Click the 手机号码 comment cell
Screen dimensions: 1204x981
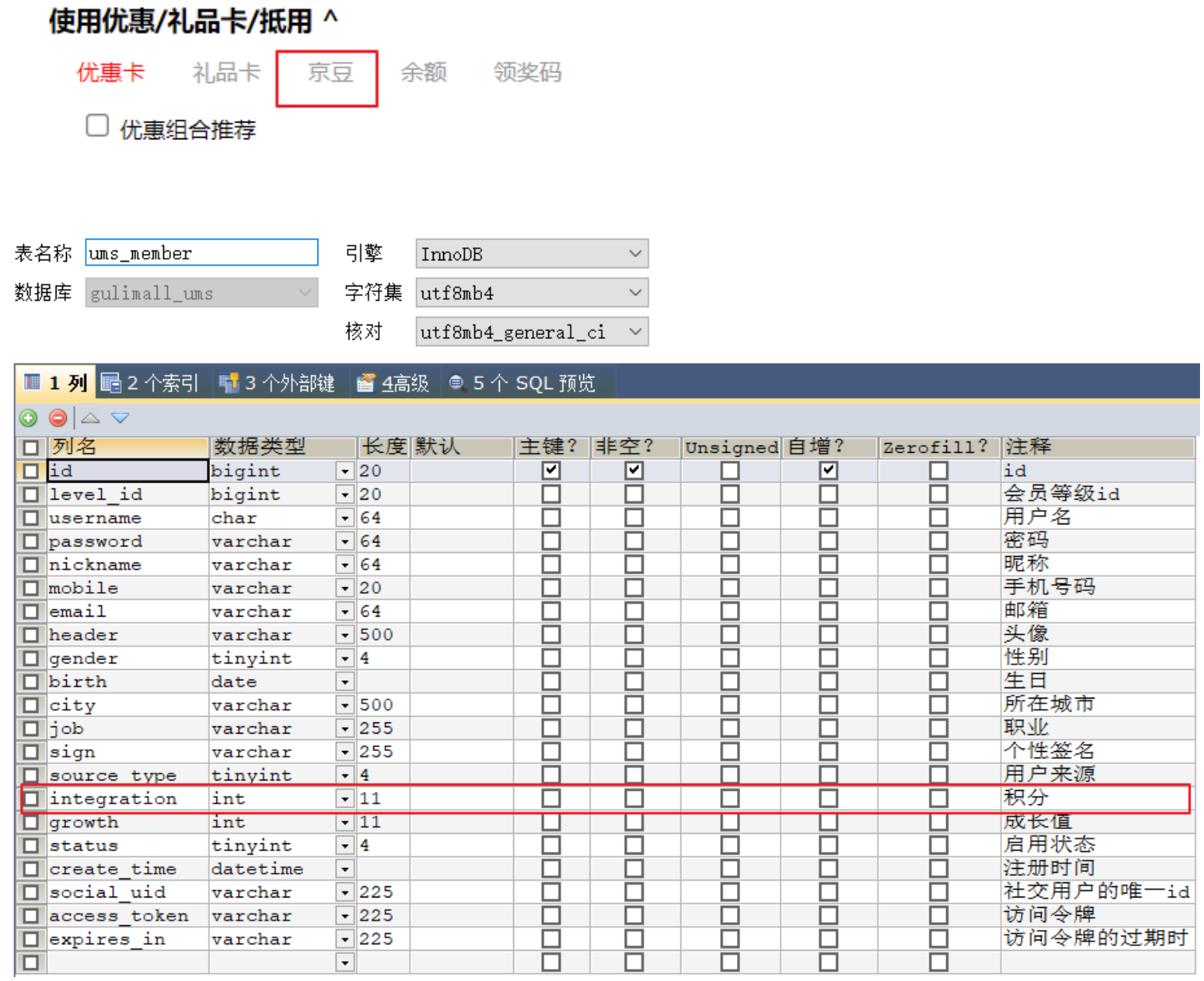click(1098, 587)
